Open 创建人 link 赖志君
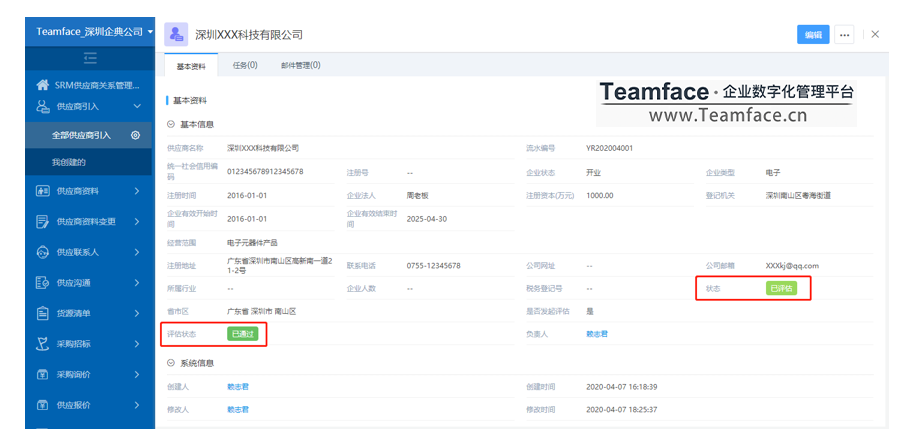Viewport: 913px width, 429px height. 238,387
